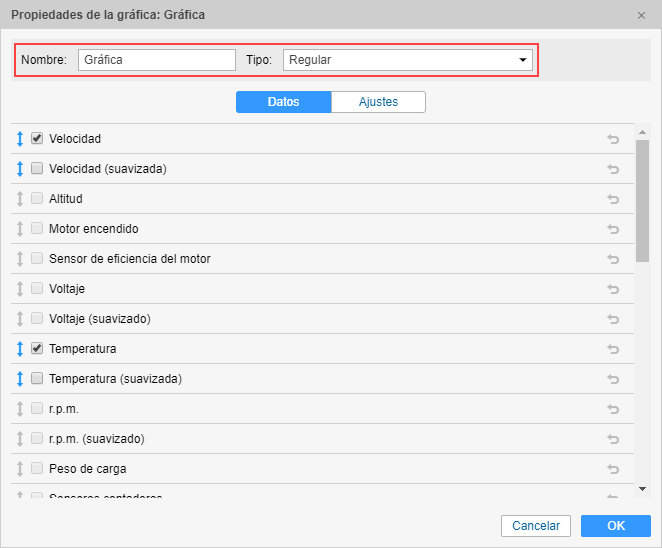
Task: Click the reorder arrows beside Motor encendido
Action: (x=19, y=229)
